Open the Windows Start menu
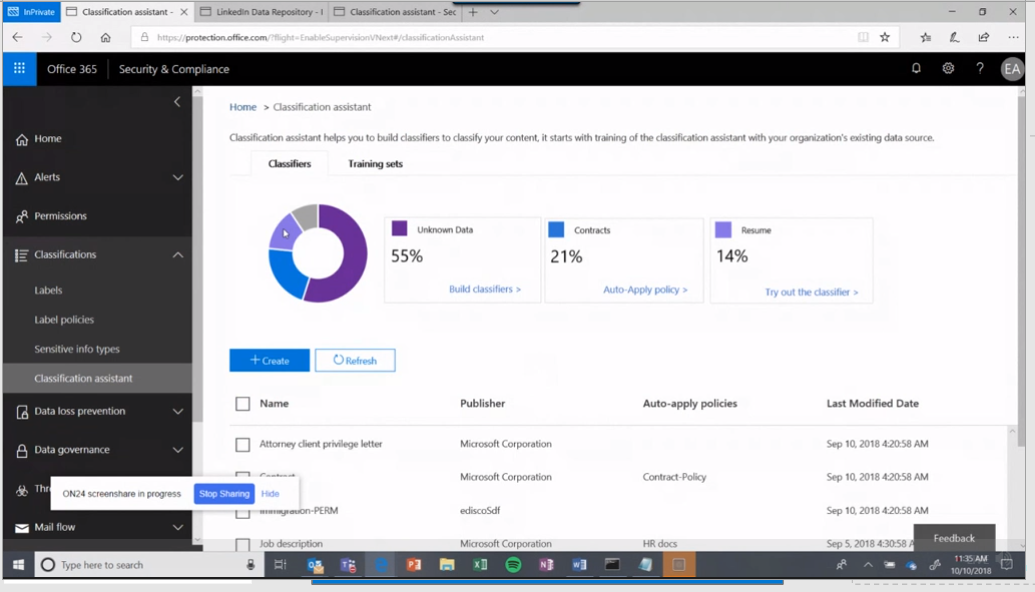Screen dimensions: 1035x592 pos(18,565)
